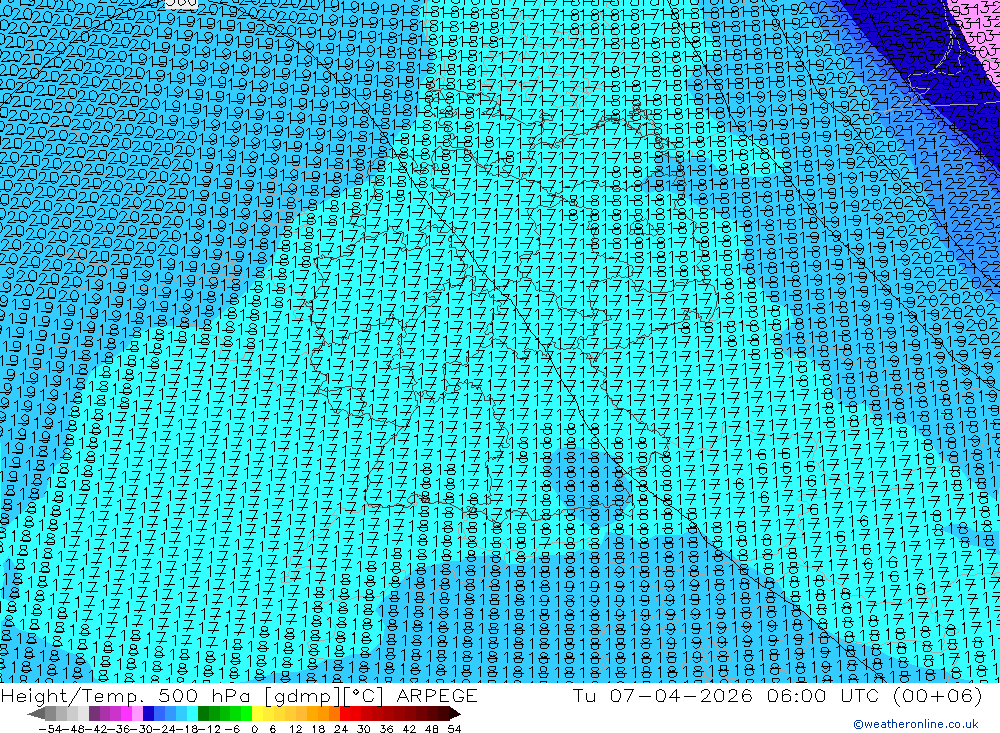Click the gray left arrow of legend
This screenshot has height=733, width=1000.
(36, 714)
